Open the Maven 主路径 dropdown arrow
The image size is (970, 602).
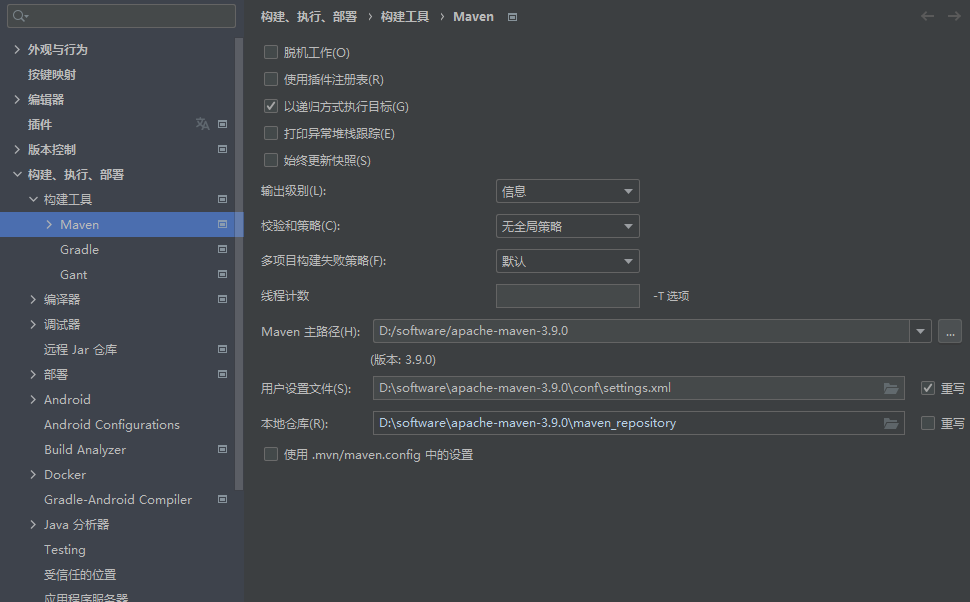tap(921, 331)
